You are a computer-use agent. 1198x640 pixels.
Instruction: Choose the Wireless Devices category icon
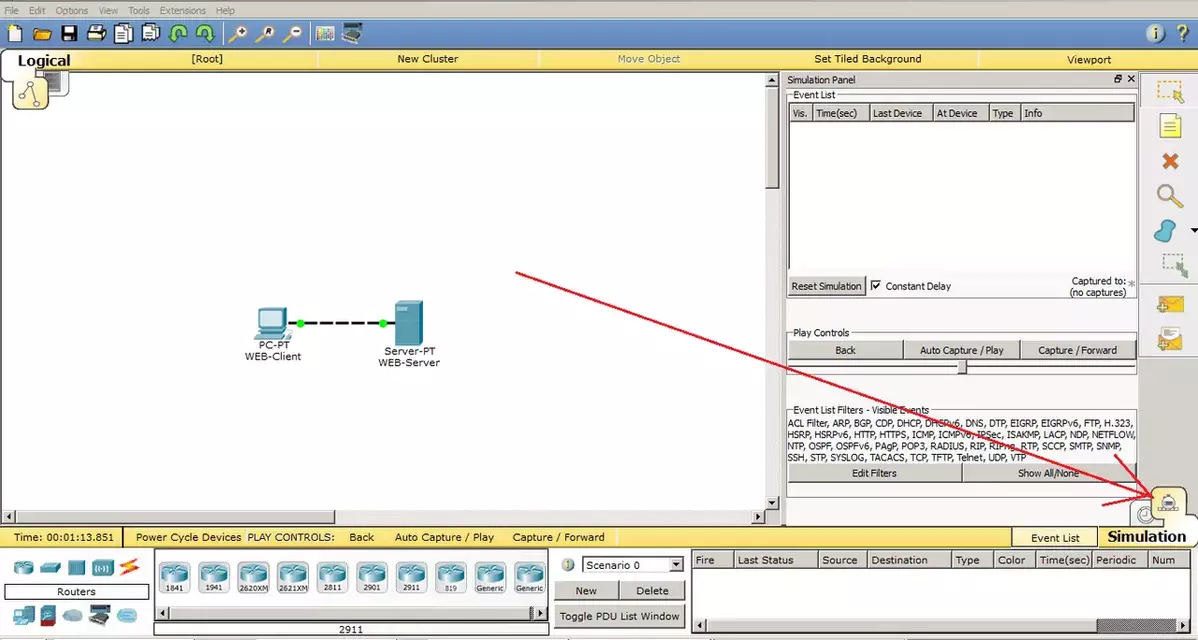coord(102,567)
